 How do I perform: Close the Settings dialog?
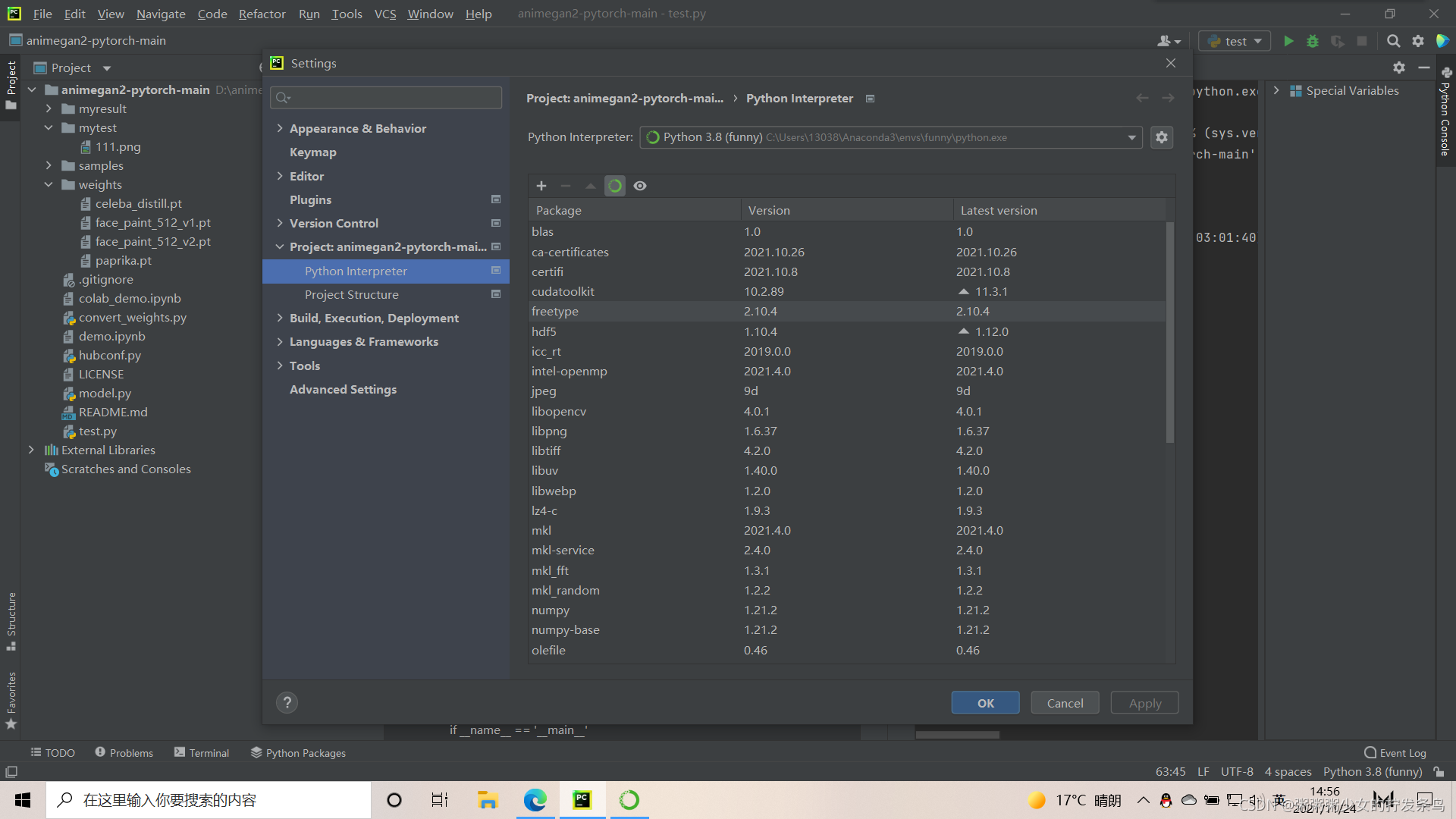coord(1171,63)
